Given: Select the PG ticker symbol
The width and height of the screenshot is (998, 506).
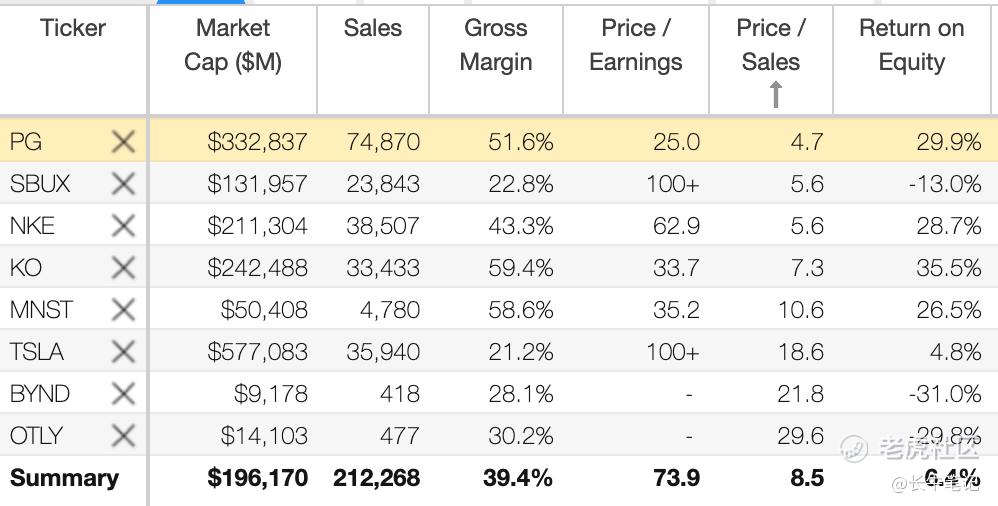Looking at the screenshot, I should coord(26,142).
